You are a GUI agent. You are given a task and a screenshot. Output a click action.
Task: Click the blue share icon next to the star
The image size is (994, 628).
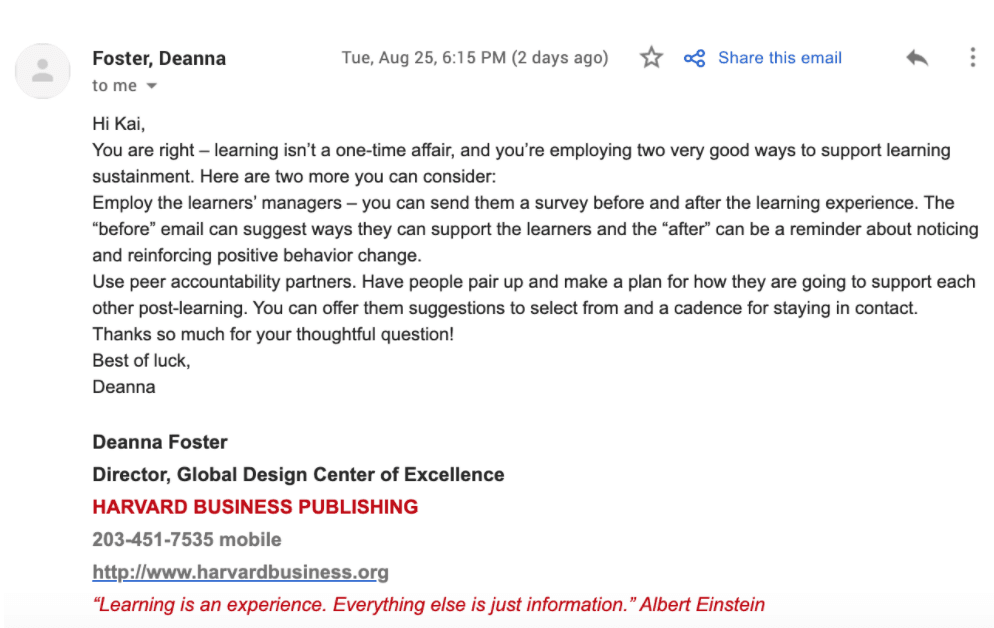(695, 57)
